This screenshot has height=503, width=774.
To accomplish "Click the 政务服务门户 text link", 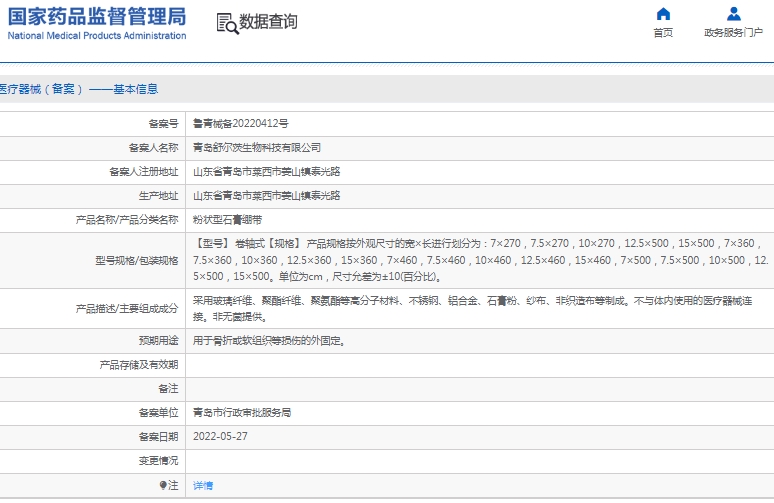I will point(734,33).
